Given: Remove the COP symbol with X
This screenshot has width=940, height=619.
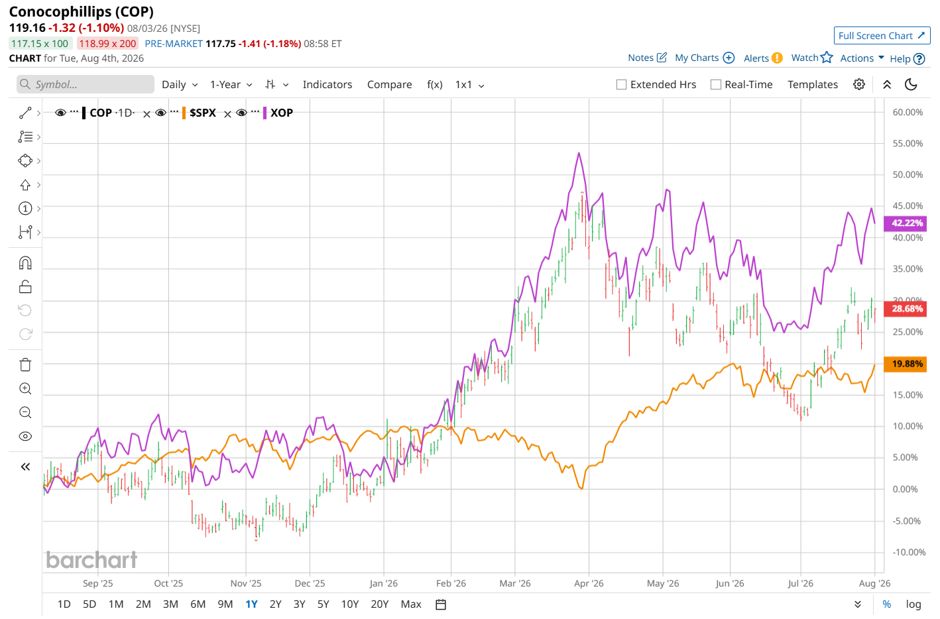Looking at the screenshot, I should click(x=146, y=114).
